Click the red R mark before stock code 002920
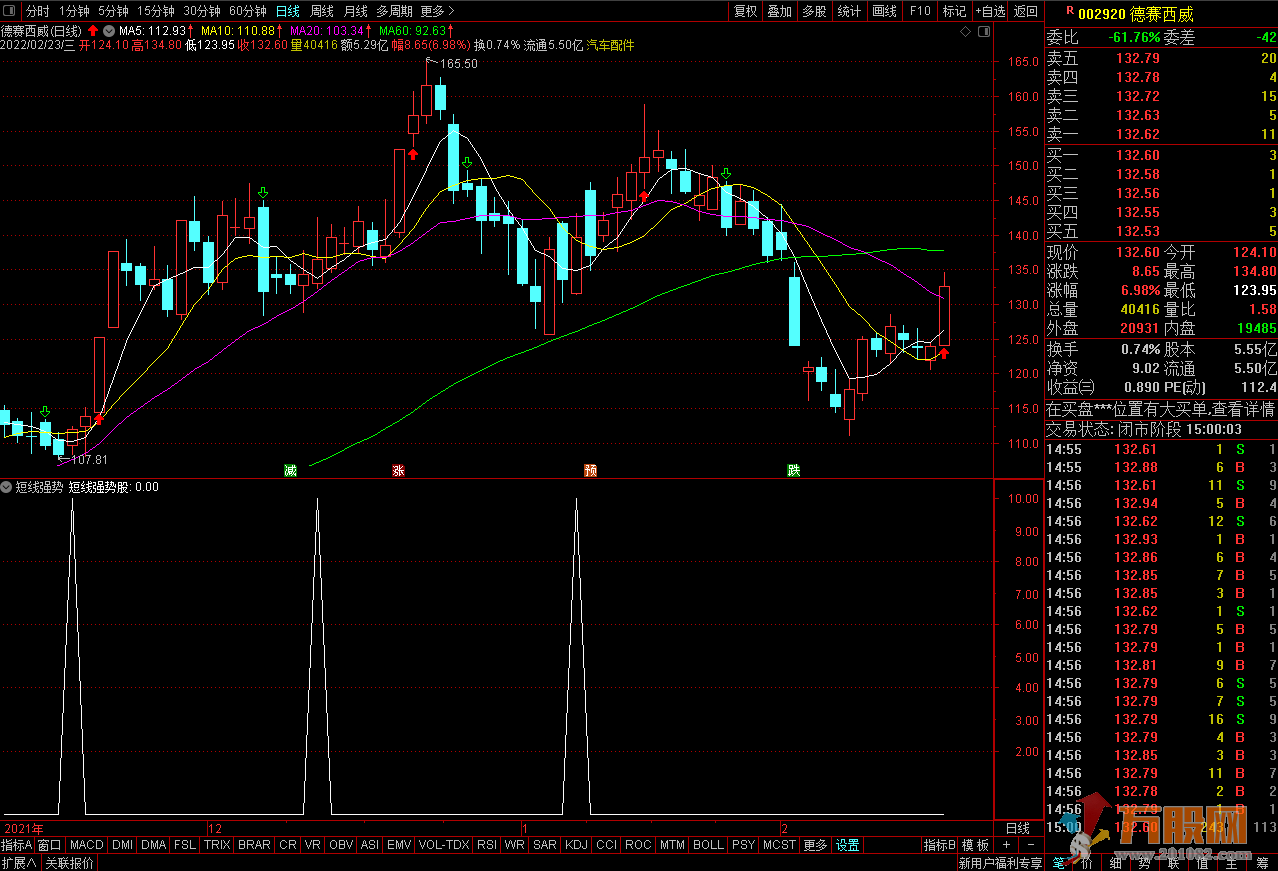The image size is (1278, 871). 1070,11
